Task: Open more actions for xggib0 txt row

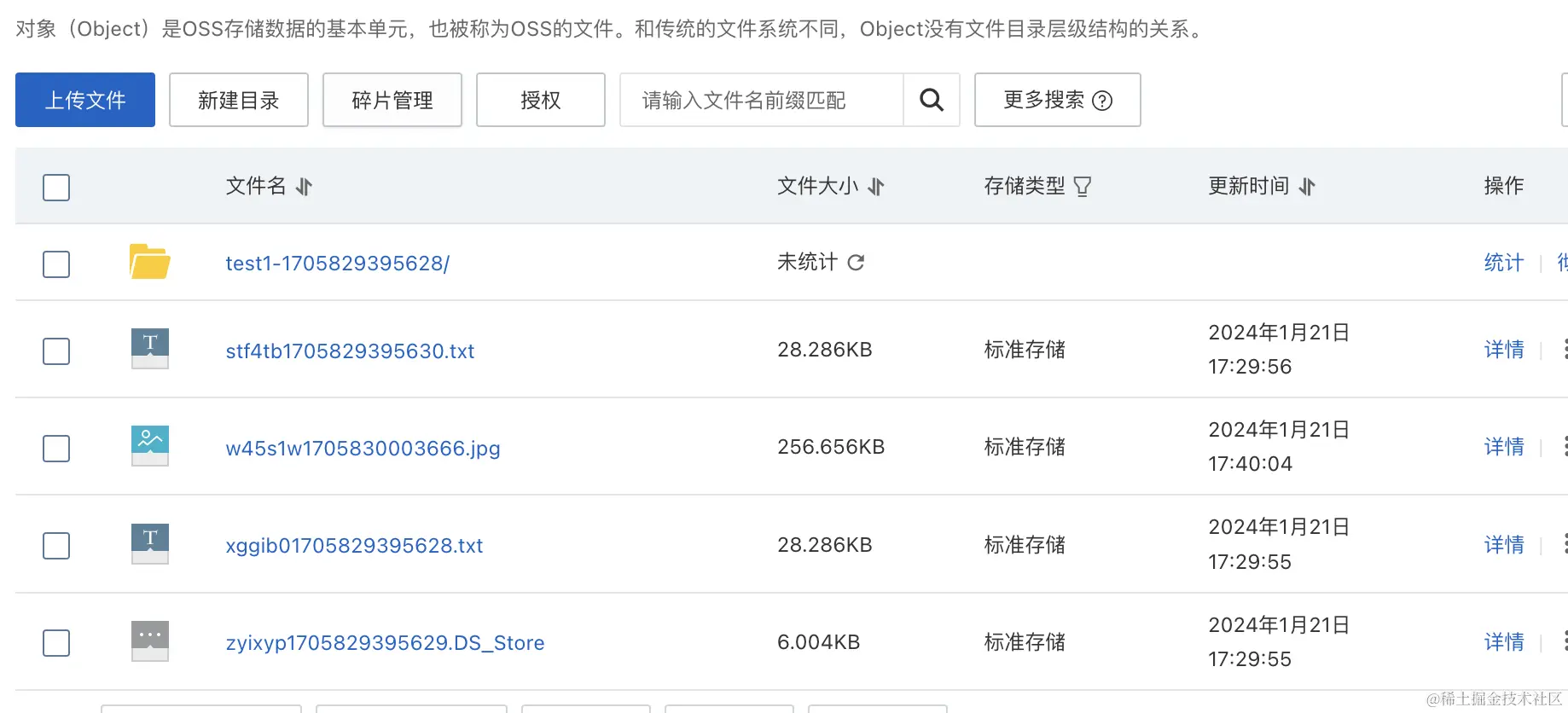Action: (1564, 544)
